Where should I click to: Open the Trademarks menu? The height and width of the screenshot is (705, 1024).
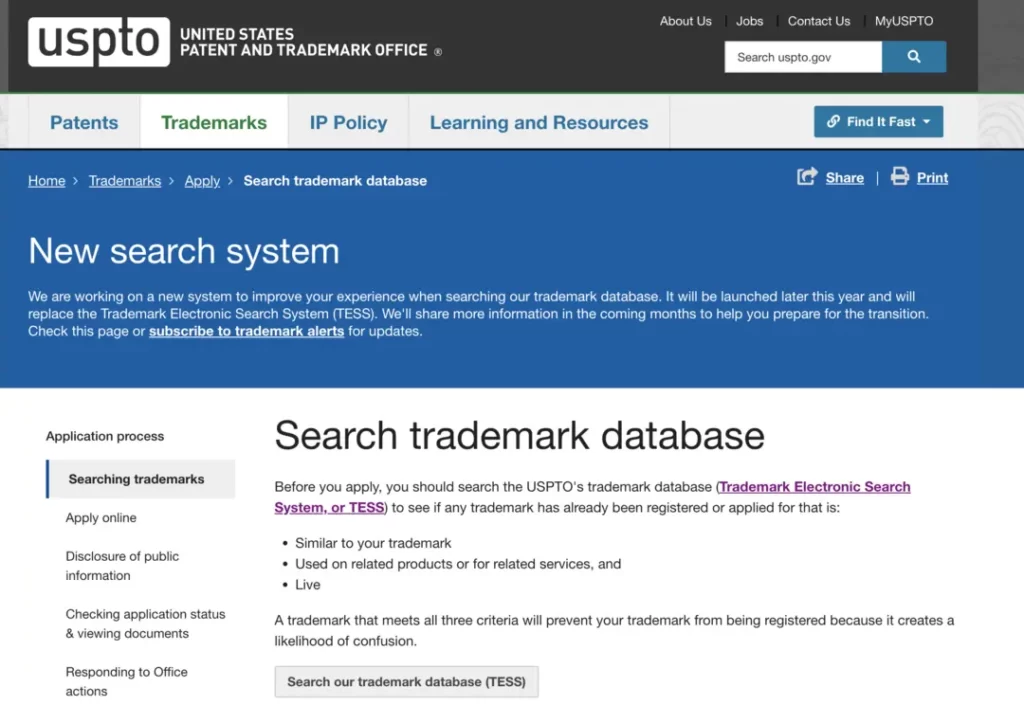click(214, 122)
